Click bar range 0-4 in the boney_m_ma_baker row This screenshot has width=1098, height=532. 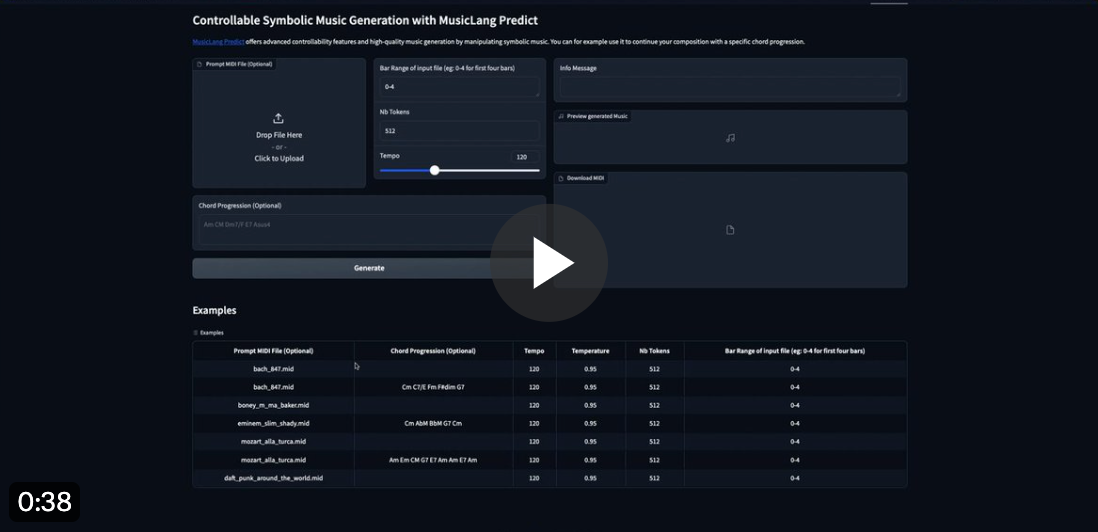click(795, 405)
